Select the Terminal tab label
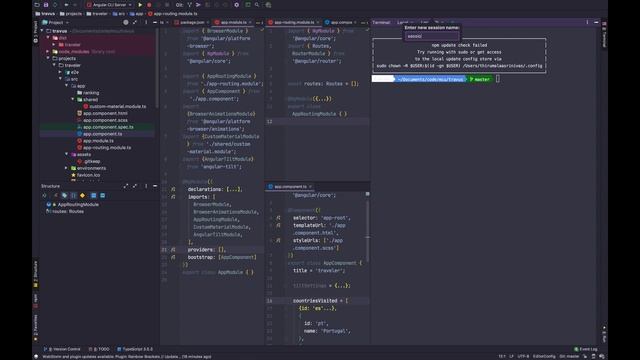 tap(381, 22)
